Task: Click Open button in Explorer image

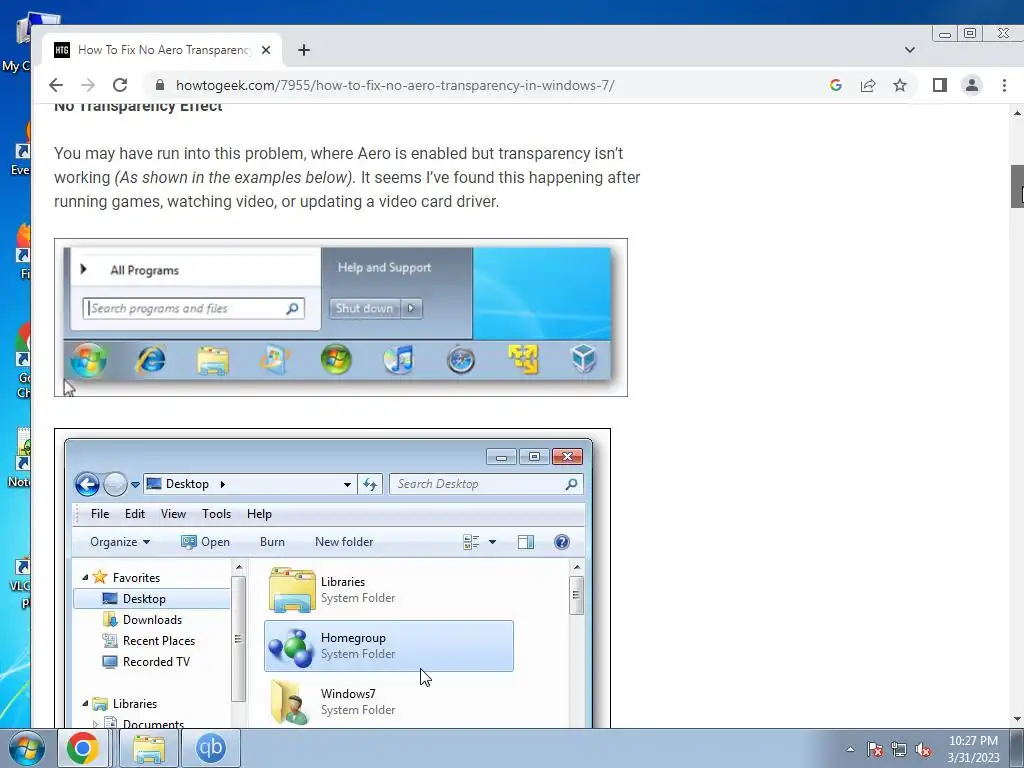Action: tap(205, 542)
